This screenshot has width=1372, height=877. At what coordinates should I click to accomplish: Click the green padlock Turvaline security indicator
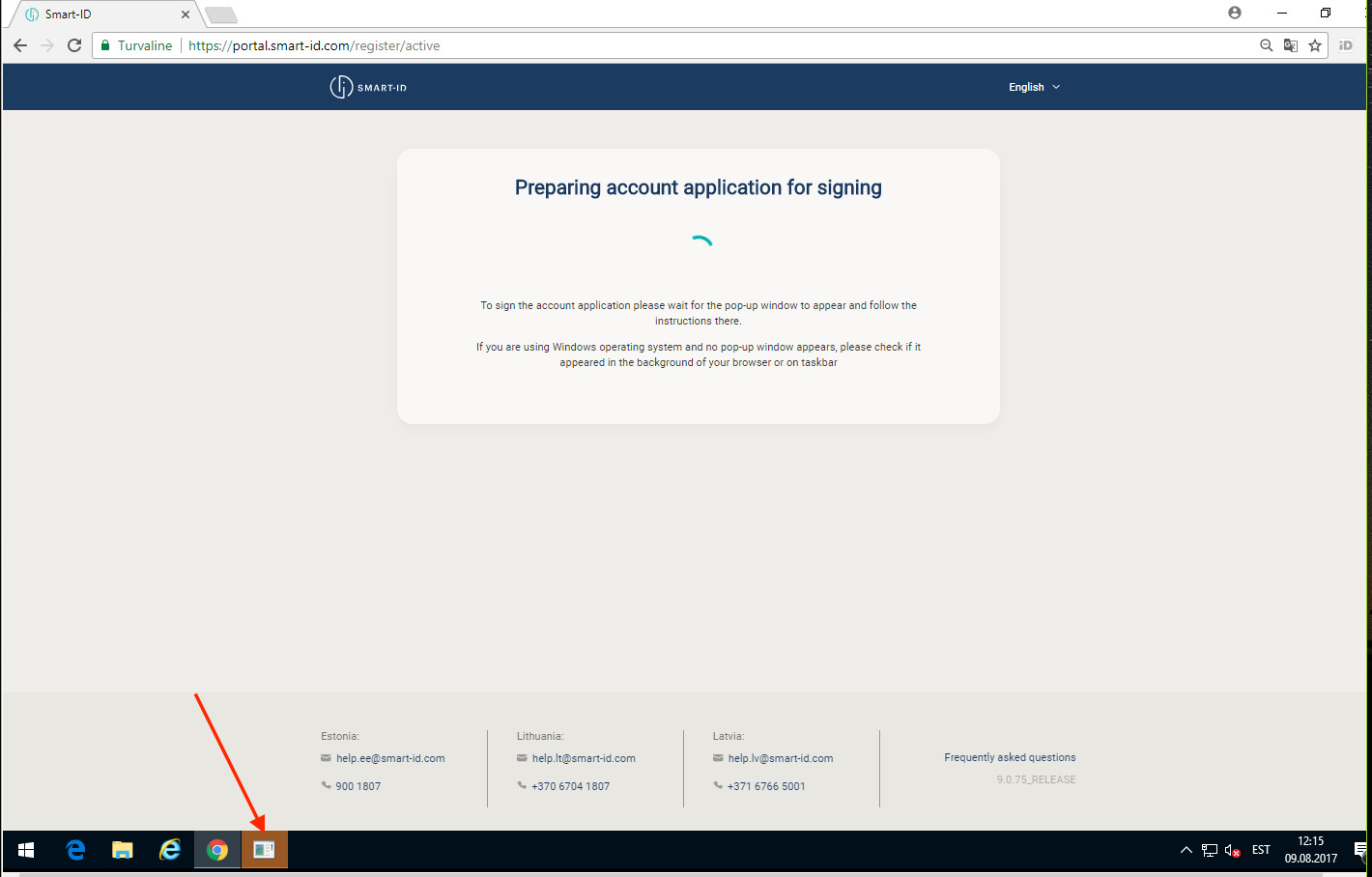(x=136, y=45)
